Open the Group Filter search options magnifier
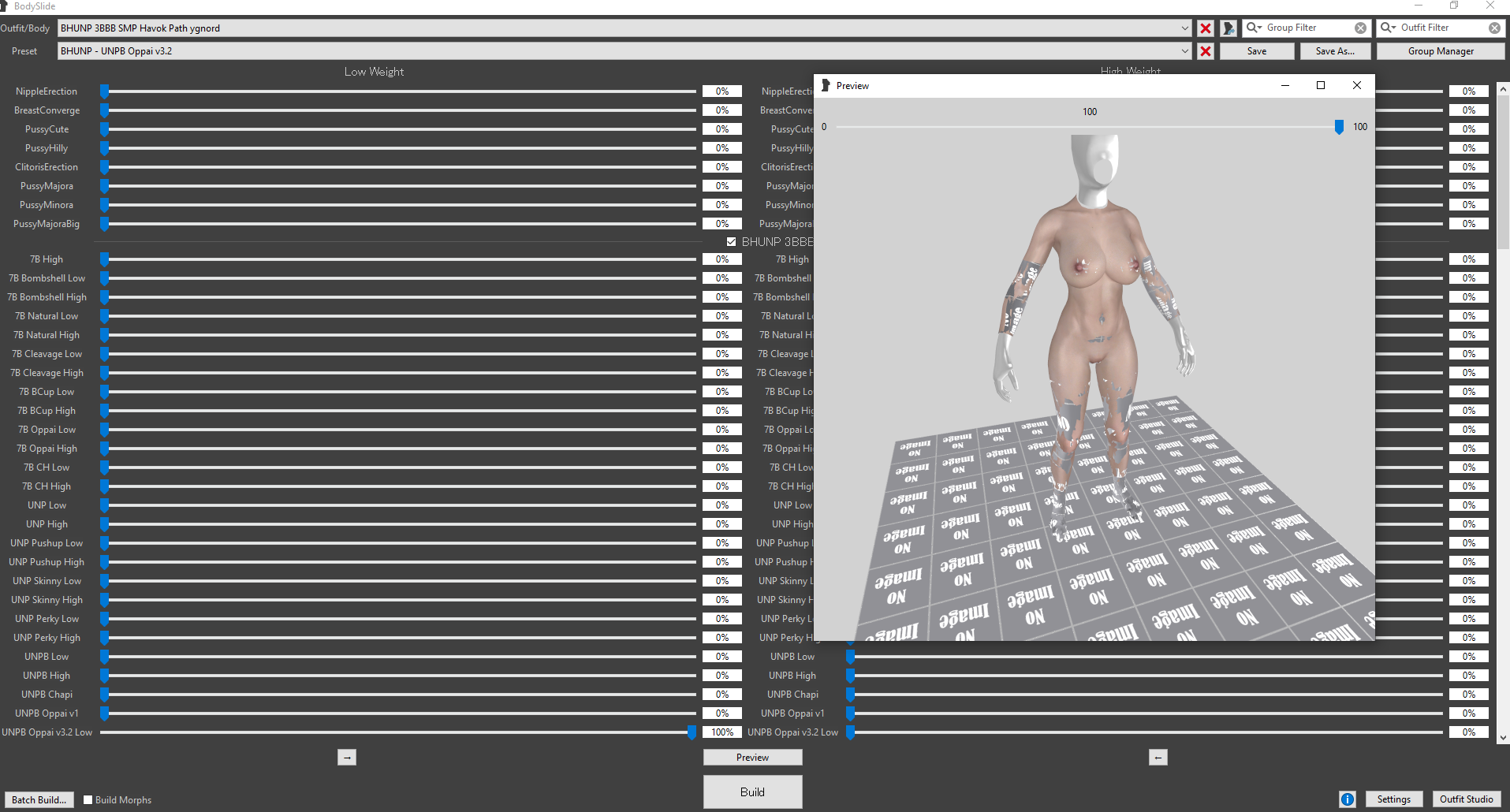1510x812 pixels. click(1253, 28)
